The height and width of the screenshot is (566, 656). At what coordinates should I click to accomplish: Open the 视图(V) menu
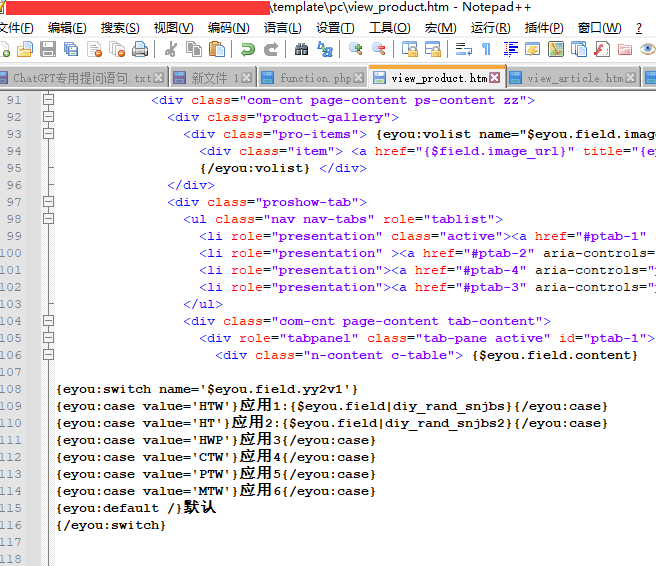[173, 28]
